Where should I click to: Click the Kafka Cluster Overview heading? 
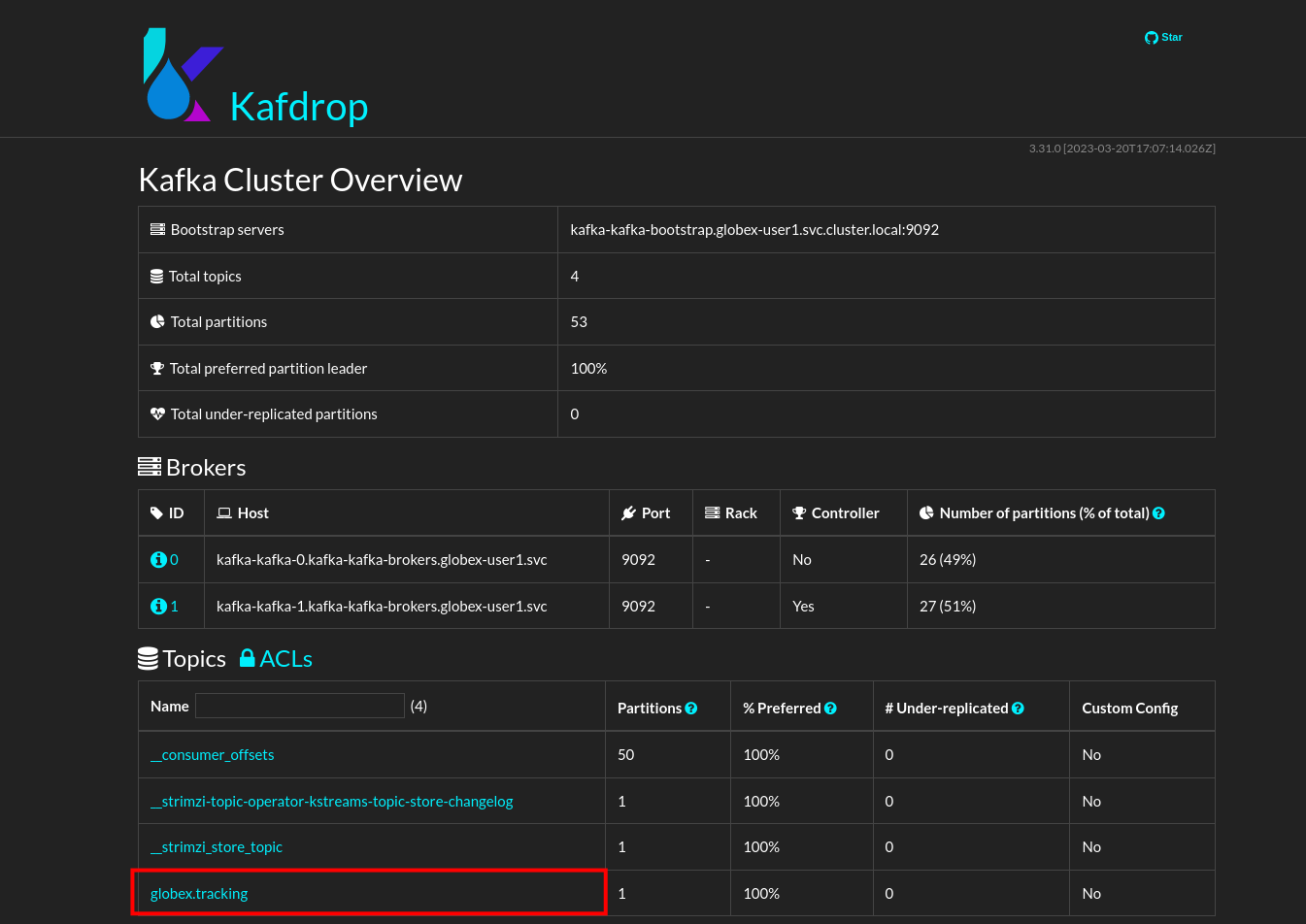[300, 181]
